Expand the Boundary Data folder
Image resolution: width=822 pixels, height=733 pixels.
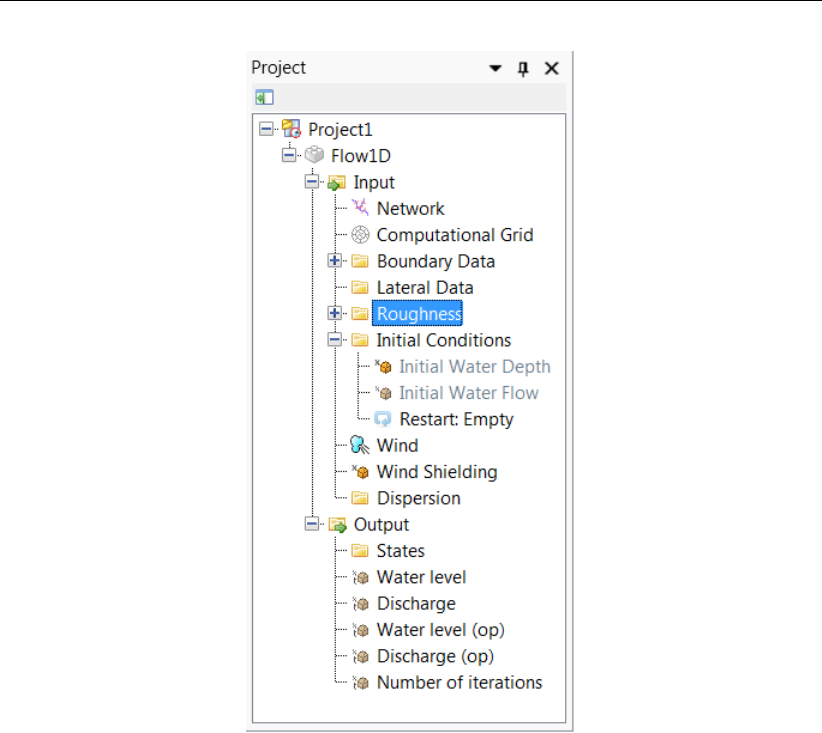point(336,261)
